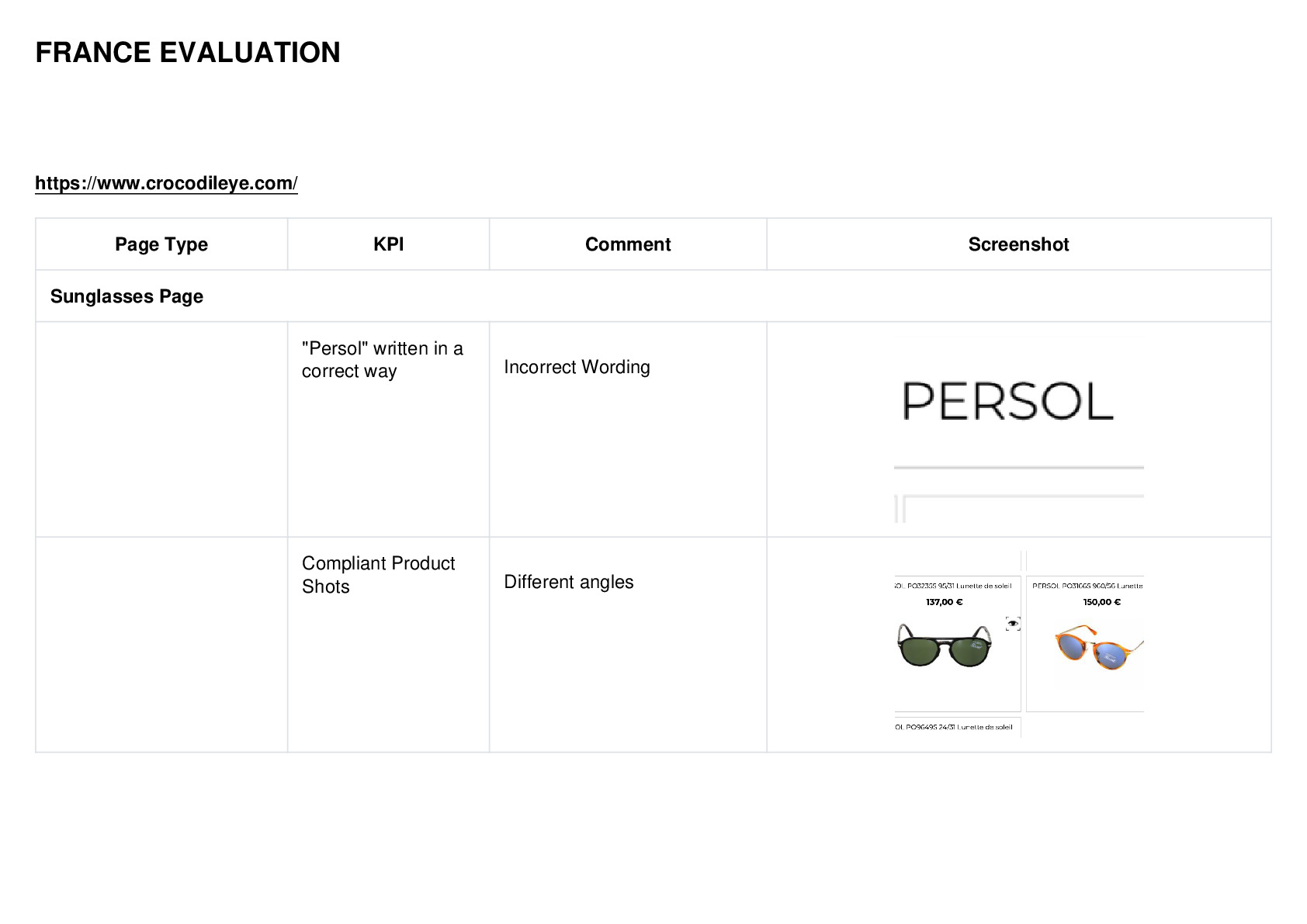Click the 137,00 € price
Viewport: 1307px width, 924px height.
pos(944,602)
